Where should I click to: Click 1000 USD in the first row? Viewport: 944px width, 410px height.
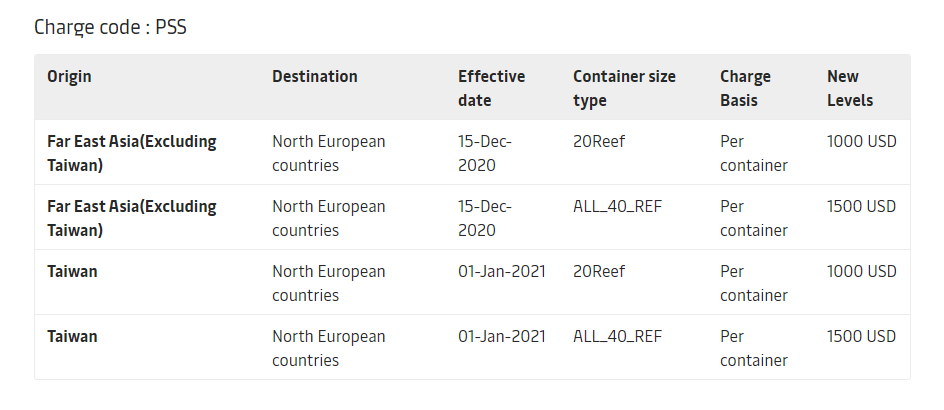coord(861,141)
